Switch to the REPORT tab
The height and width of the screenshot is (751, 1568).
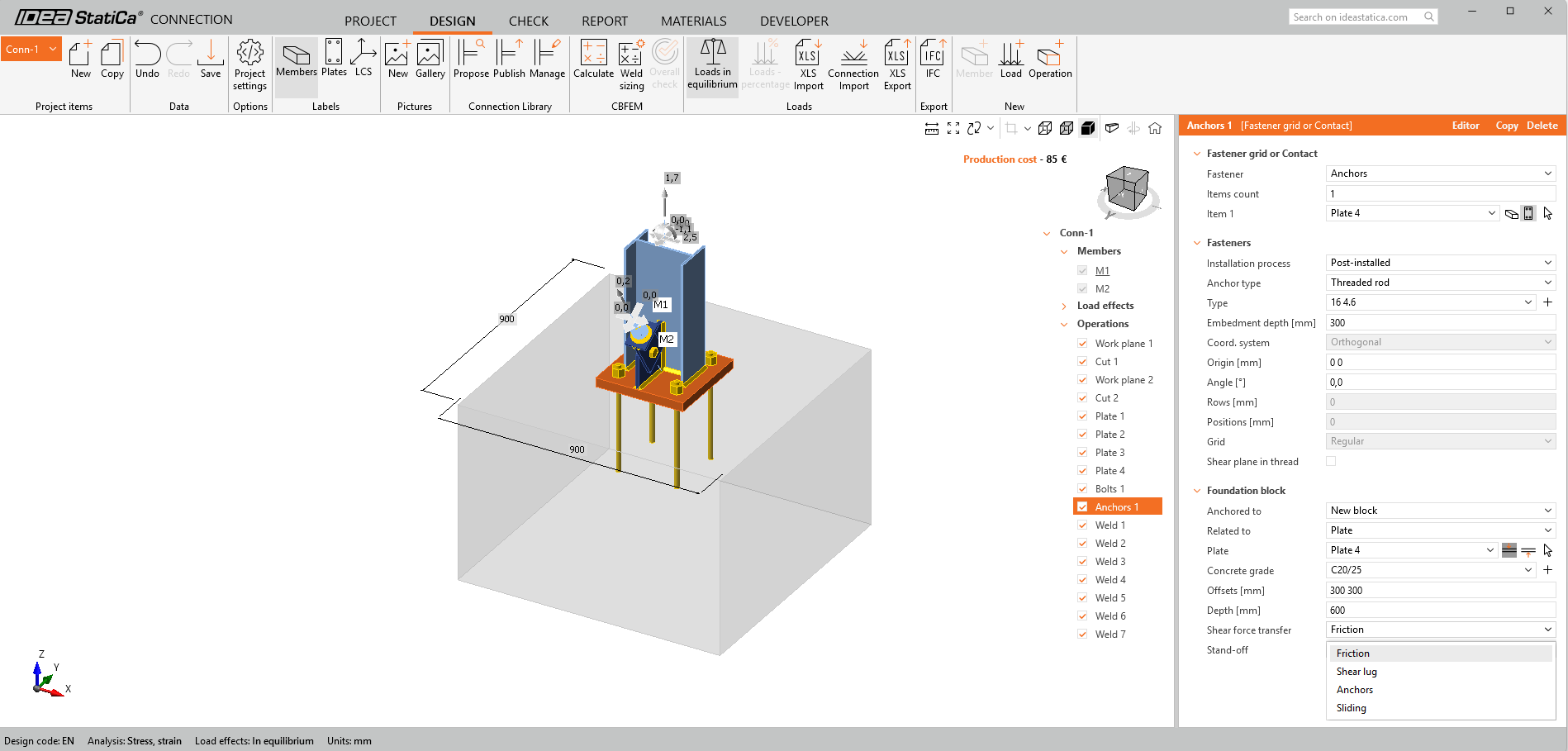point(605,21)
